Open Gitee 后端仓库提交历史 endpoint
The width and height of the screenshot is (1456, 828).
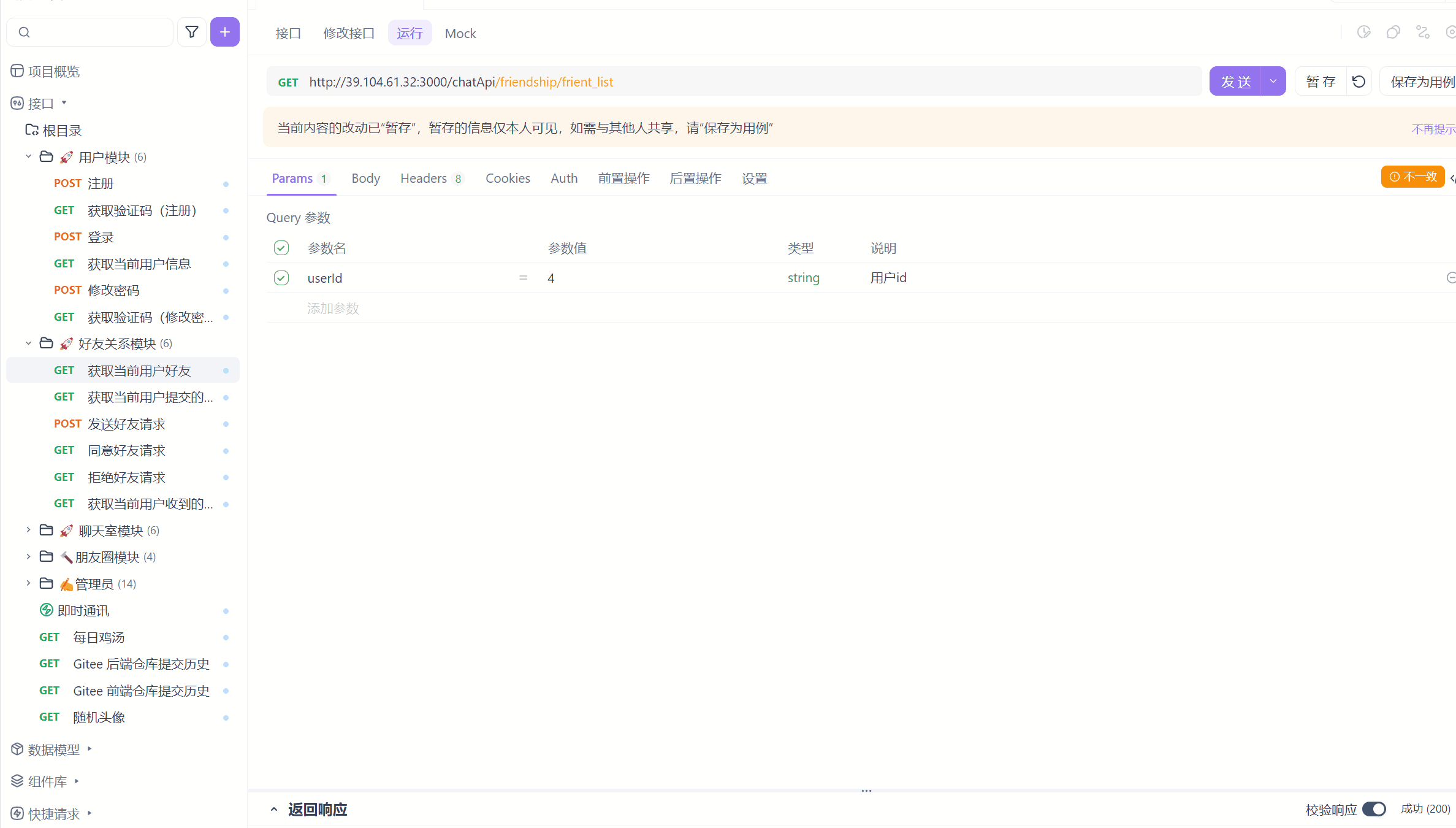point(123,664)
